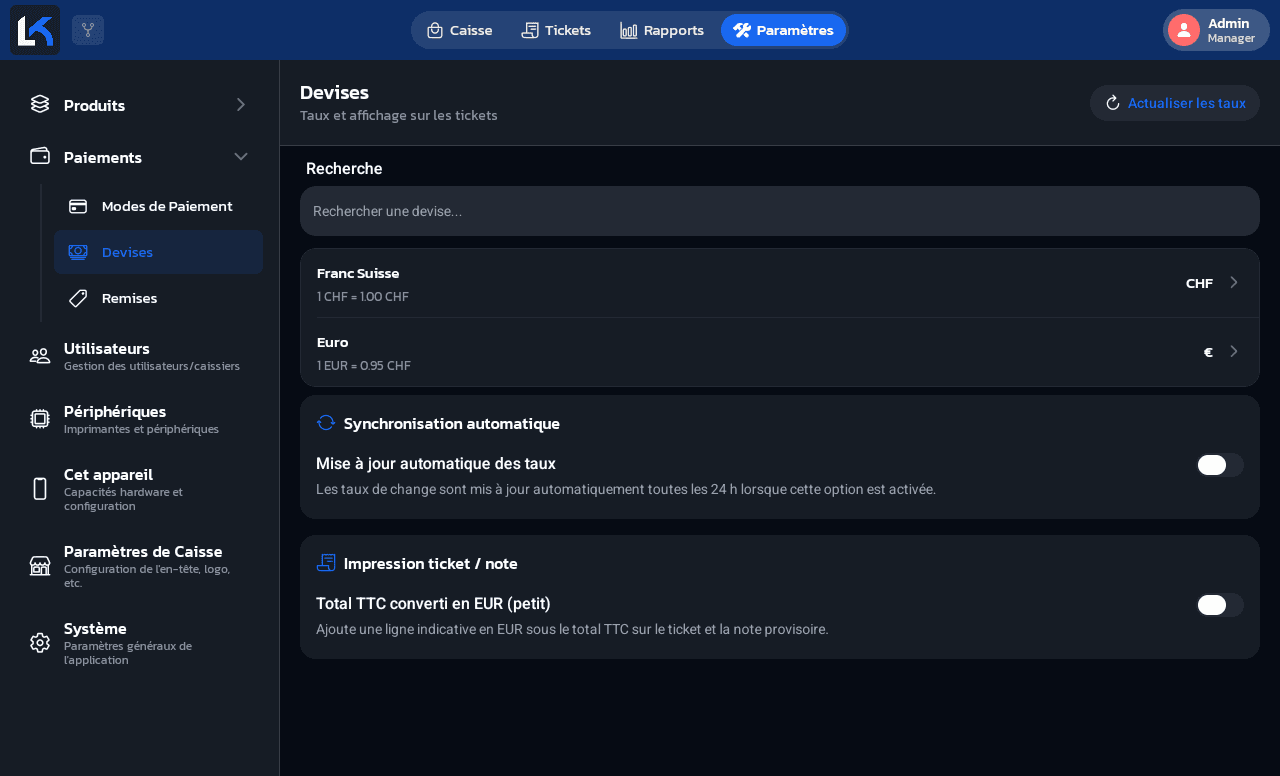Collapse the Paiements section chevron
Screen dimensions: 1280x776
241,156
